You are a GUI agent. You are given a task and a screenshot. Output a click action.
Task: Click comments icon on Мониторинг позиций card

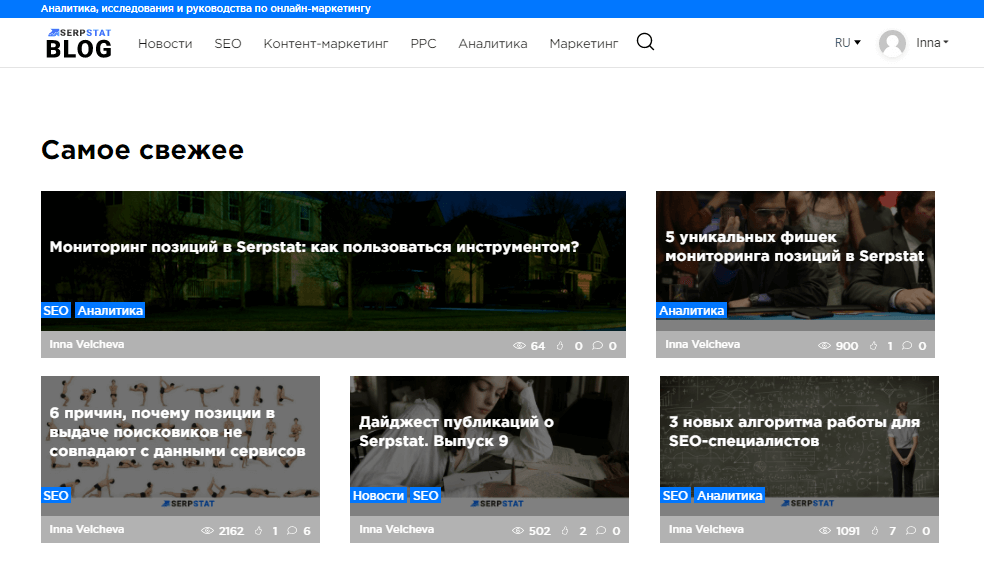pyautogui.click(x=597, y=346)
